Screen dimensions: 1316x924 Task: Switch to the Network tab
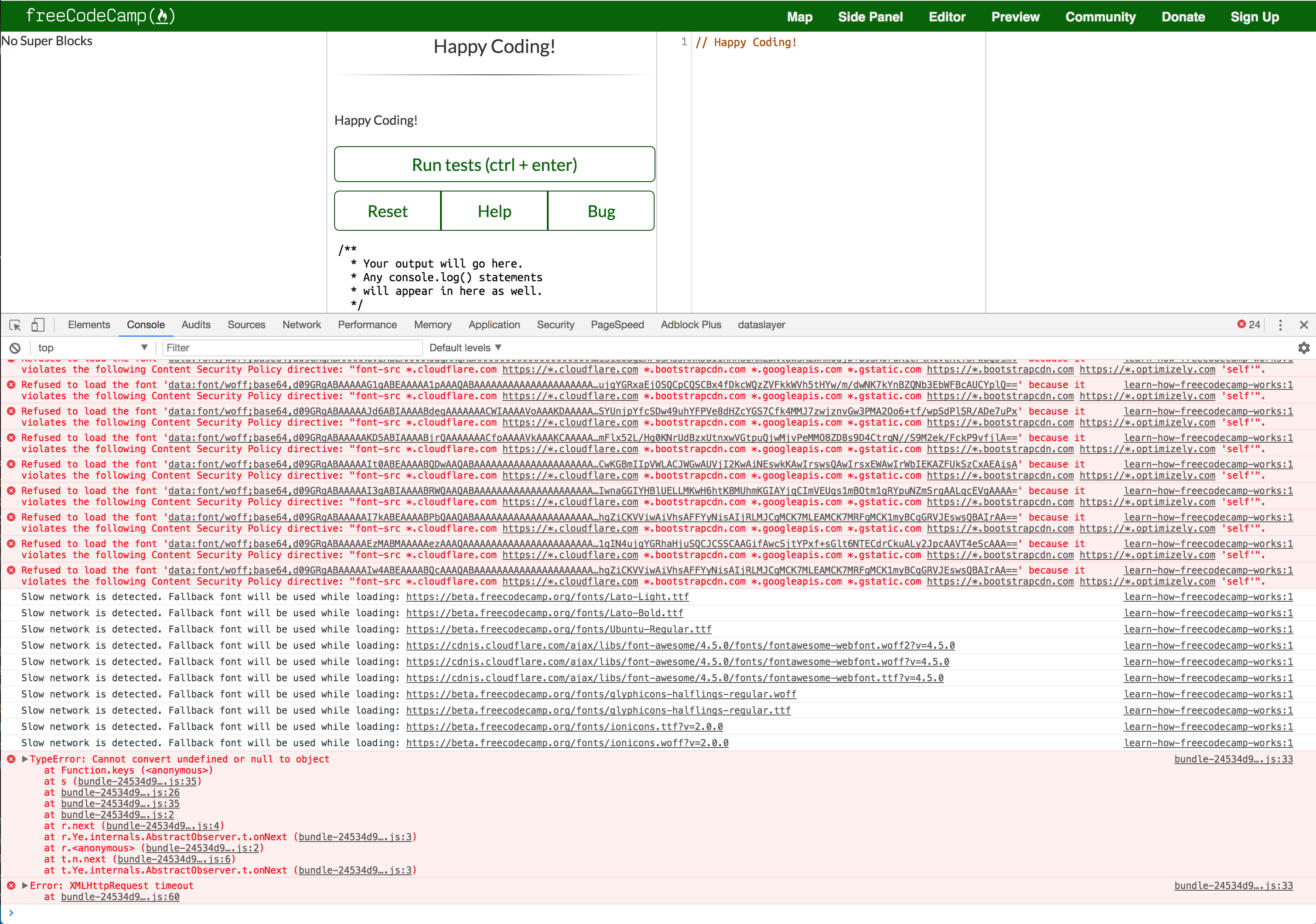click(302, 324)
